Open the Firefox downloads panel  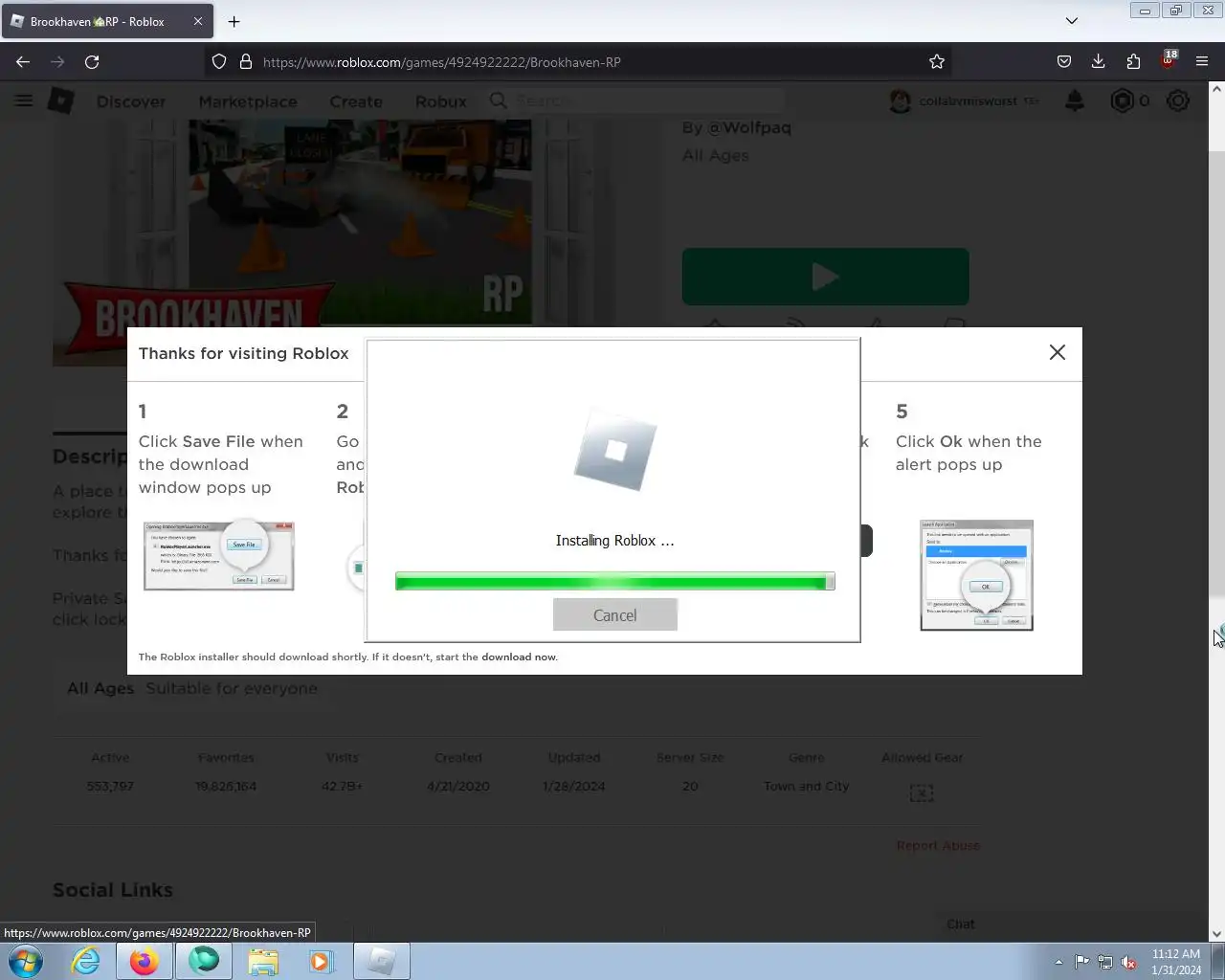[x=1099, y=61]
